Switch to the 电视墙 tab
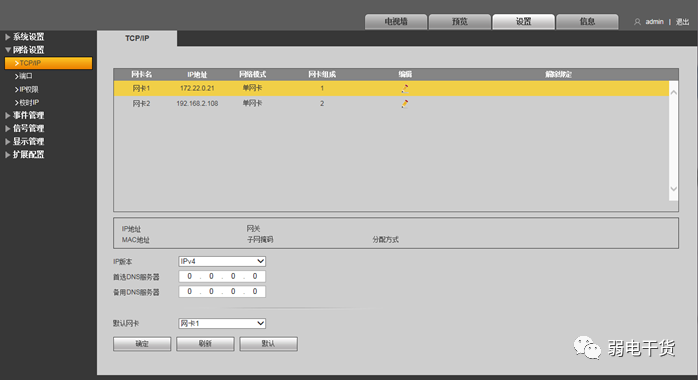Image resolution: width=698 pixels, height=380 pixels. click(396, 21)
